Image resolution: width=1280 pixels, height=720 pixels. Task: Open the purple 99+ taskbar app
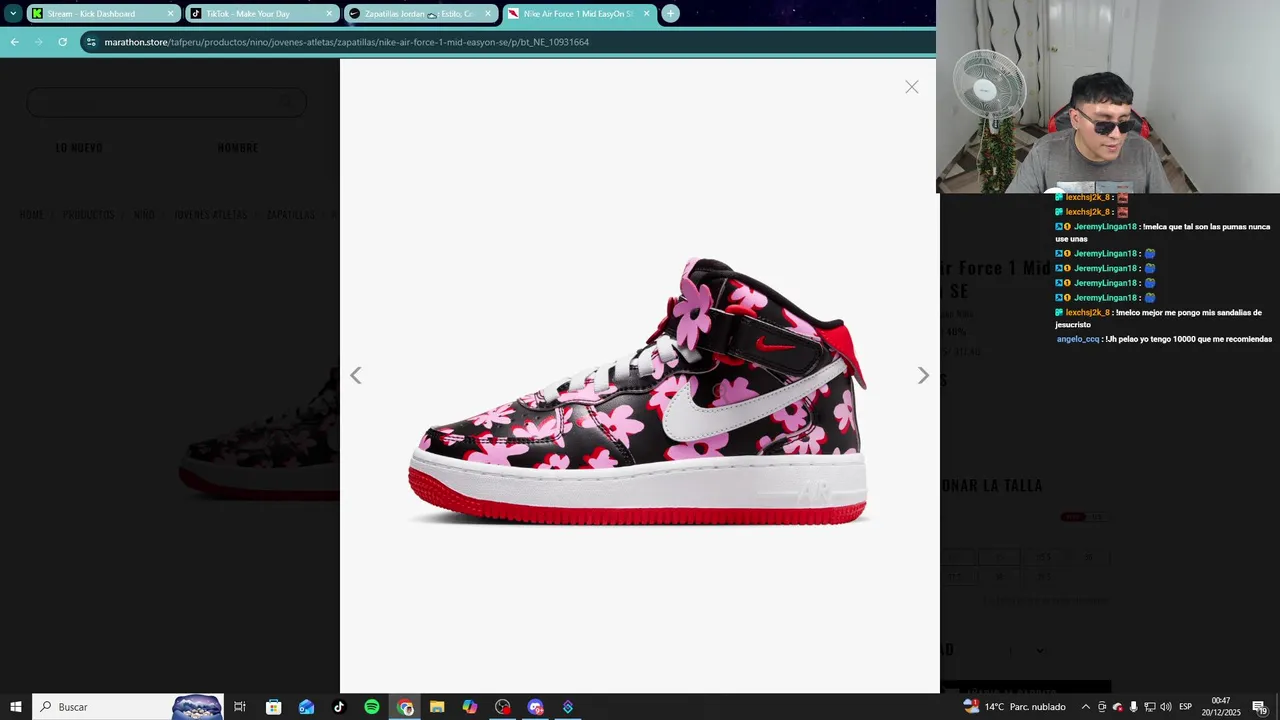pyautogui.click(x=535, y=707)
